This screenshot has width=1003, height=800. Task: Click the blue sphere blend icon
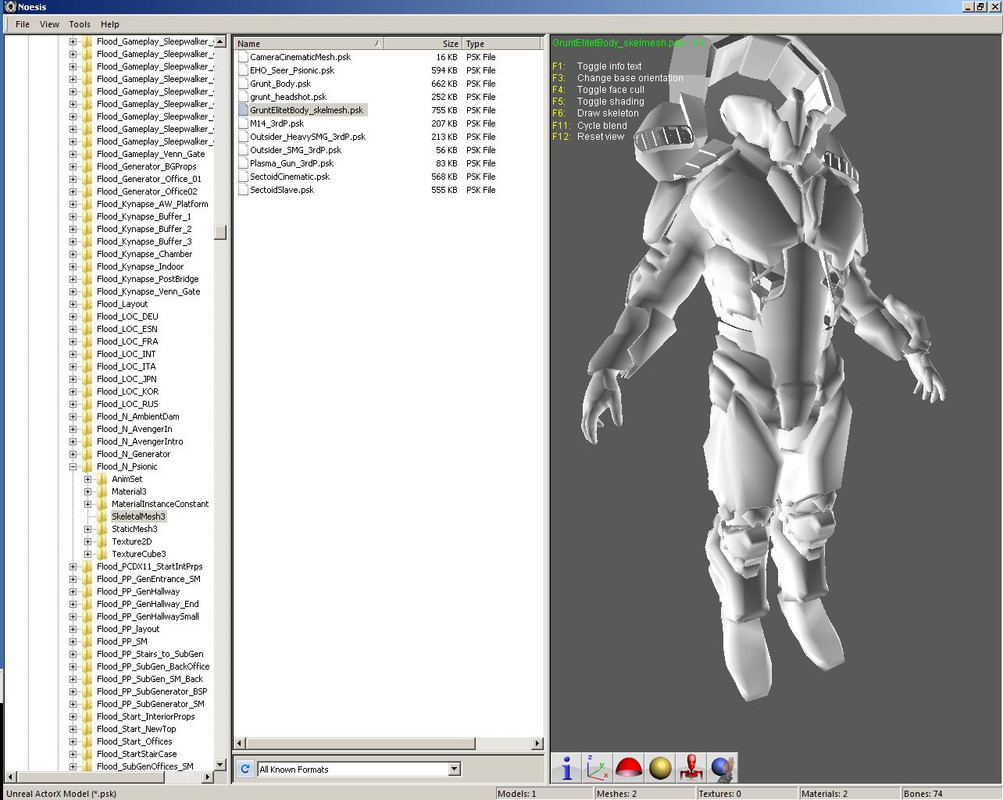point(723,768)
